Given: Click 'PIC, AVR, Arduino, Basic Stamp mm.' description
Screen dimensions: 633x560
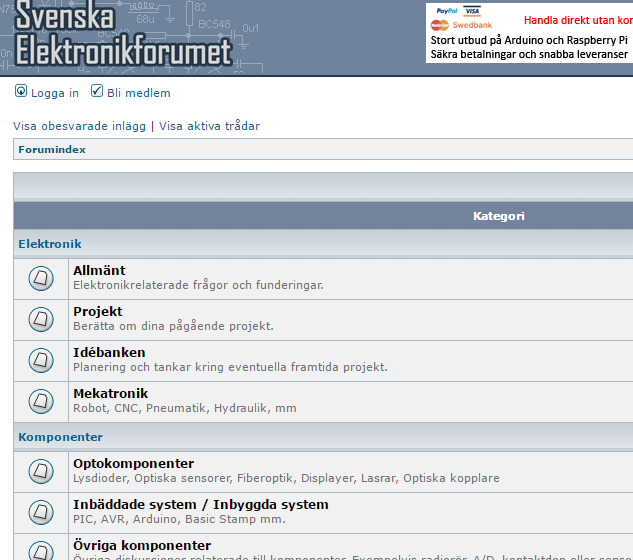Looking at the screenshot, I should point(179,519).
